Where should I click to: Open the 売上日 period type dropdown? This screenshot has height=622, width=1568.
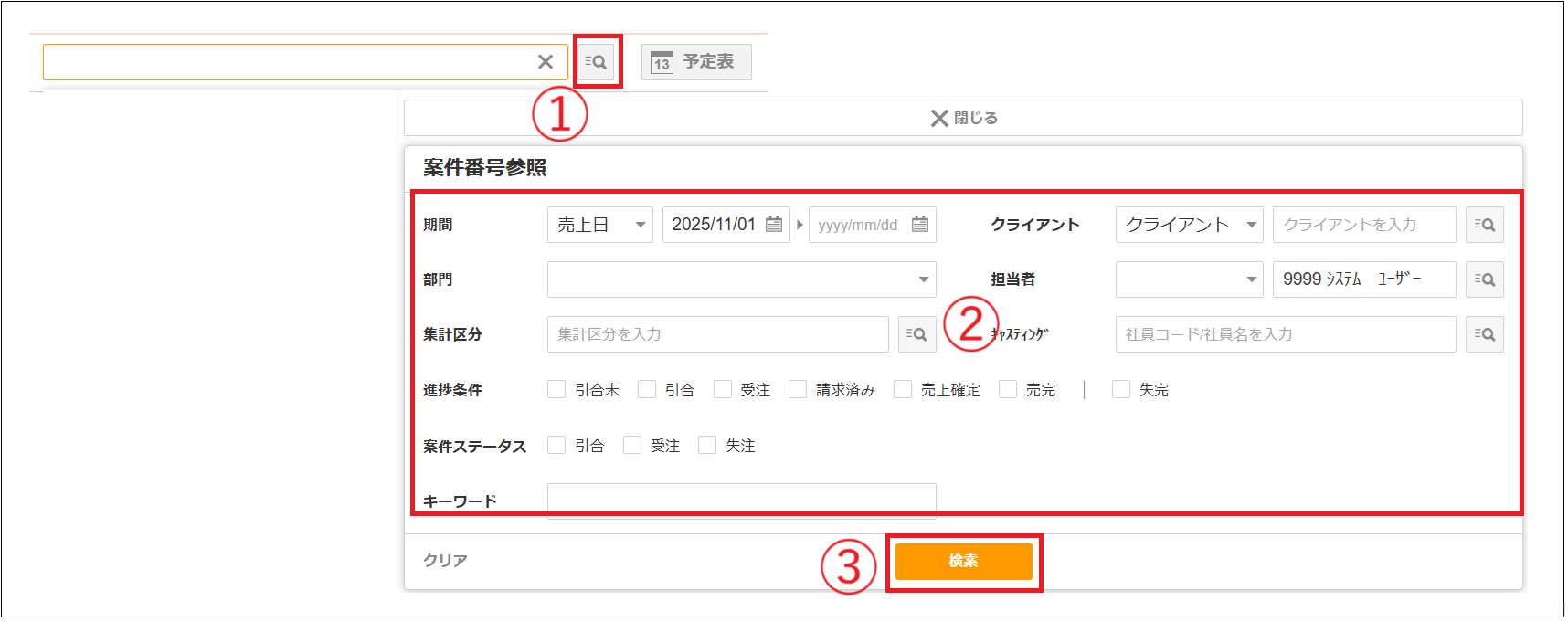click(x=599, y=225)
